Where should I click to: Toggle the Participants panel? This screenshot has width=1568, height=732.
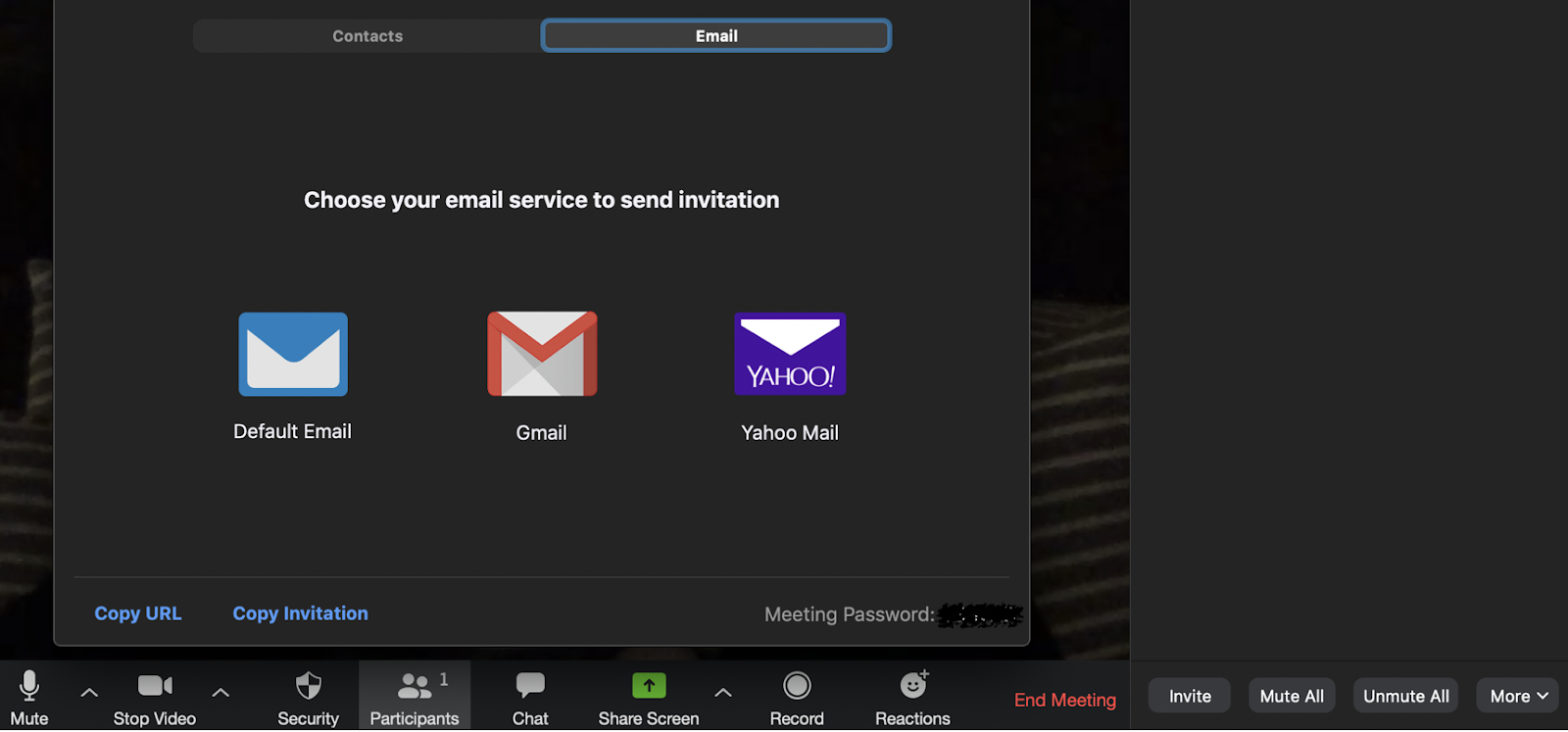[415, 697]
